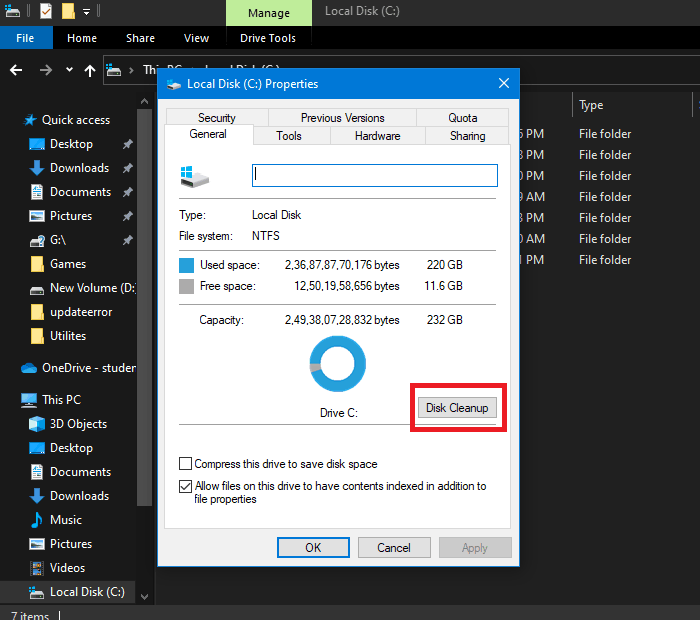Tick Compress this drive to save disk space

point(185,464)
